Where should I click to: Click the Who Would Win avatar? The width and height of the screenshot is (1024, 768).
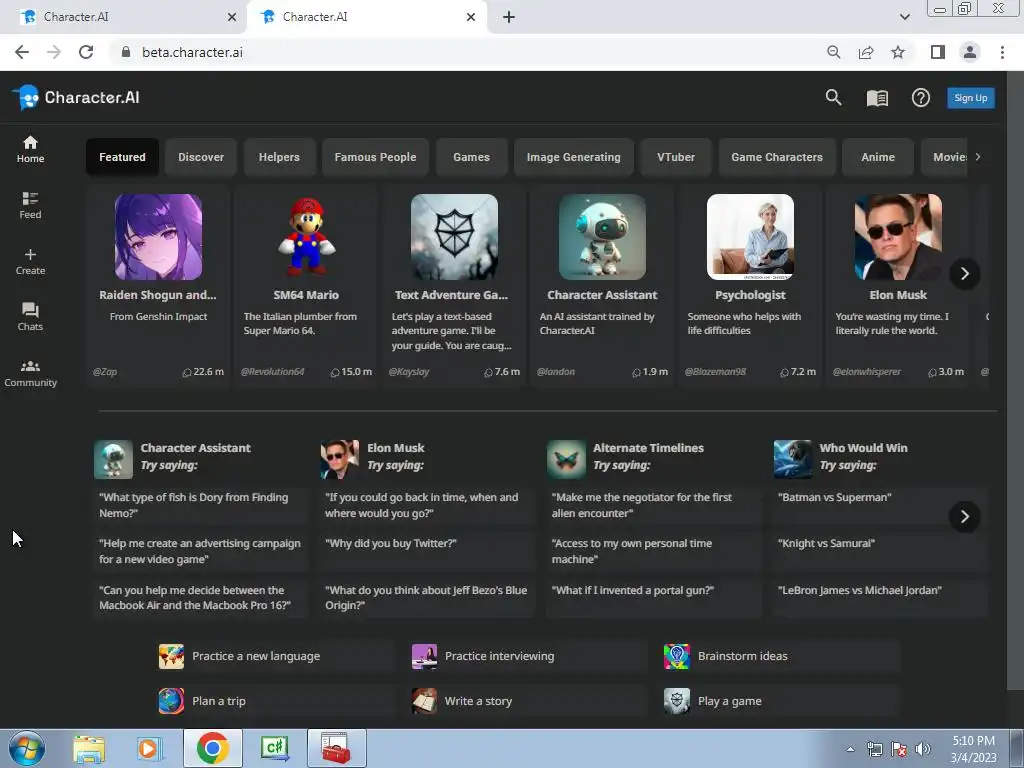[x=793, y=459]
